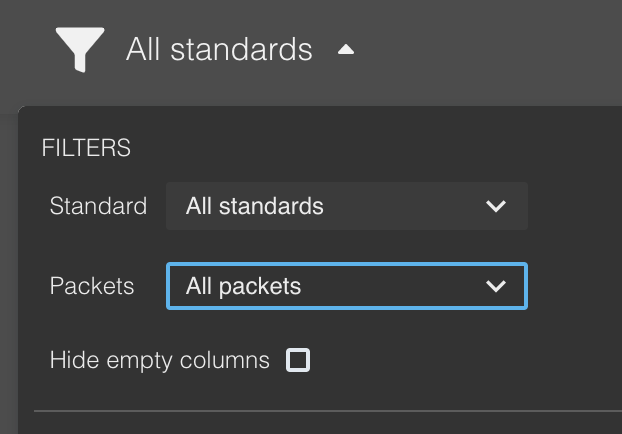Screen dimensions: 622x434
Task: Click empty space right of Packets dropdown
Action: coord(575,286)
